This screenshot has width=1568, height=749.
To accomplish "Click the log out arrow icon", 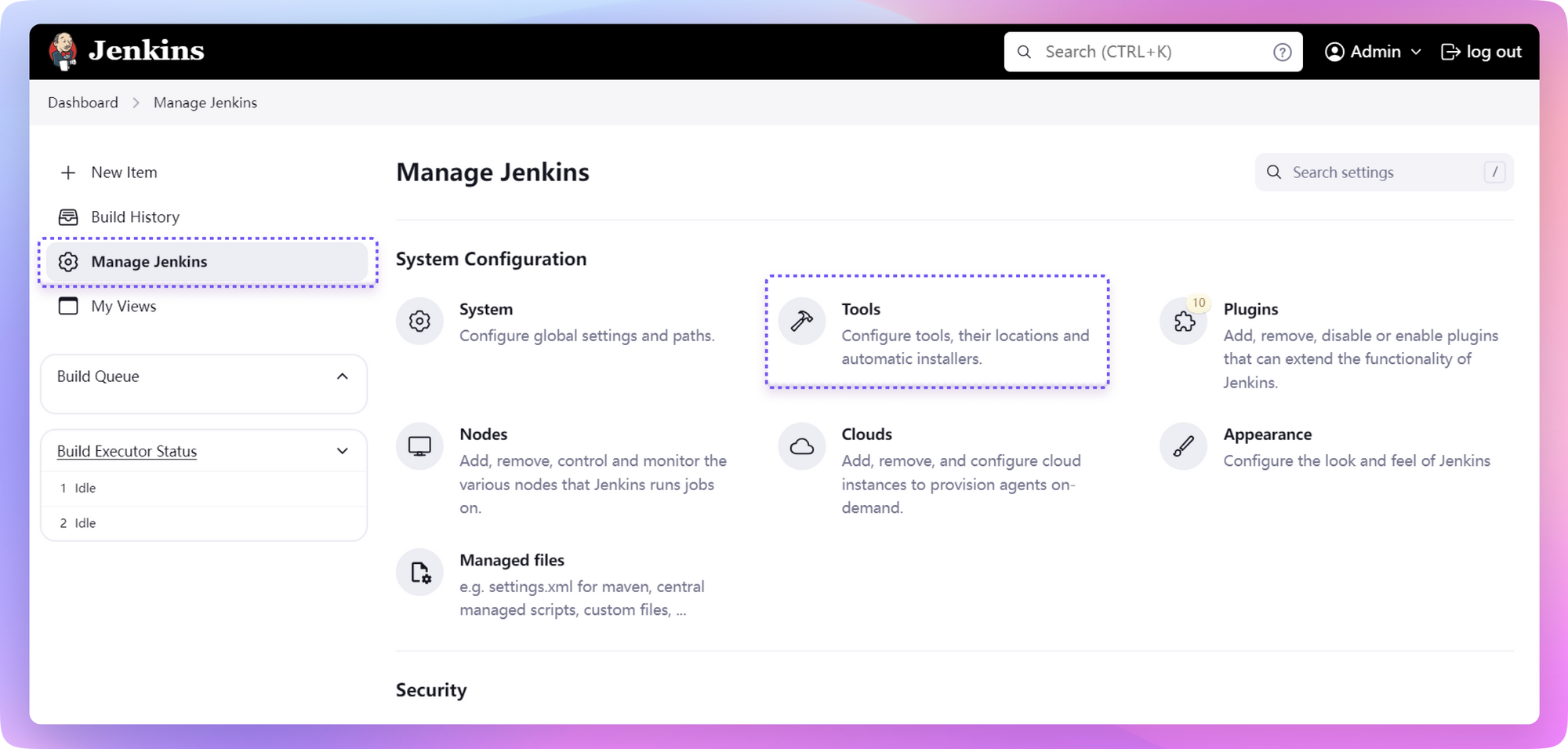I will click(1450, 52).
